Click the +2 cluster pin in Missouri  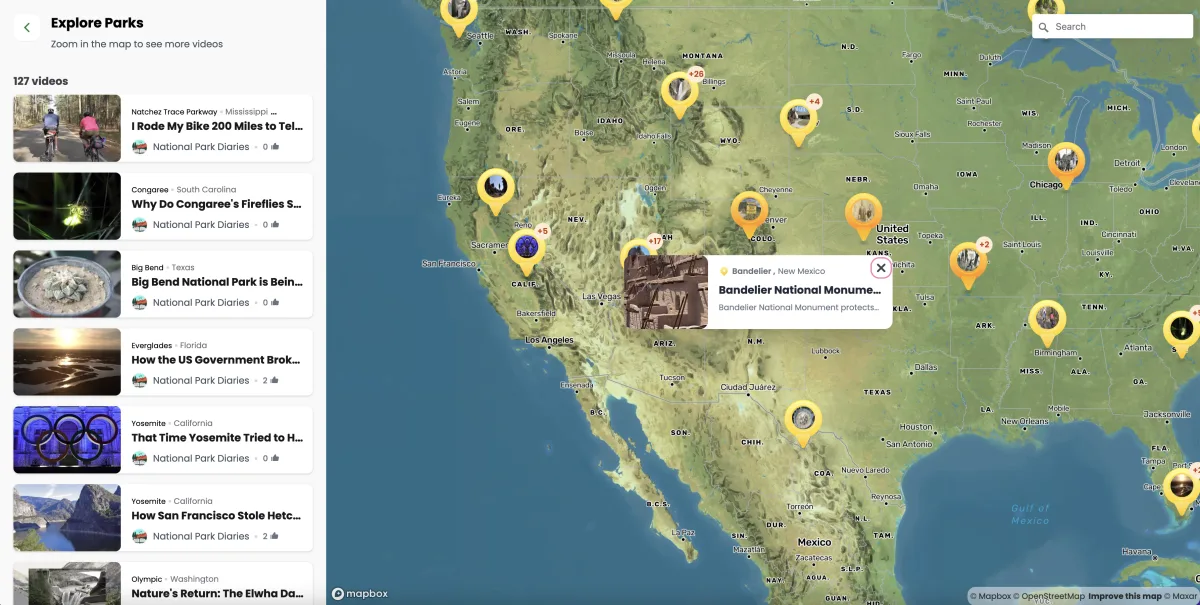967,264
